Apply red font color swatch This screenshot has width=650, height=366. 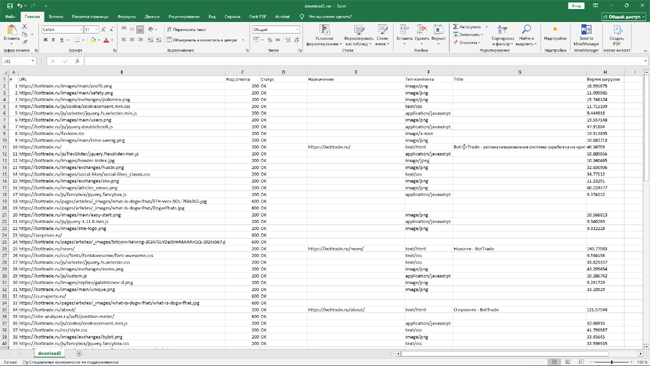(x=106, y=40)
